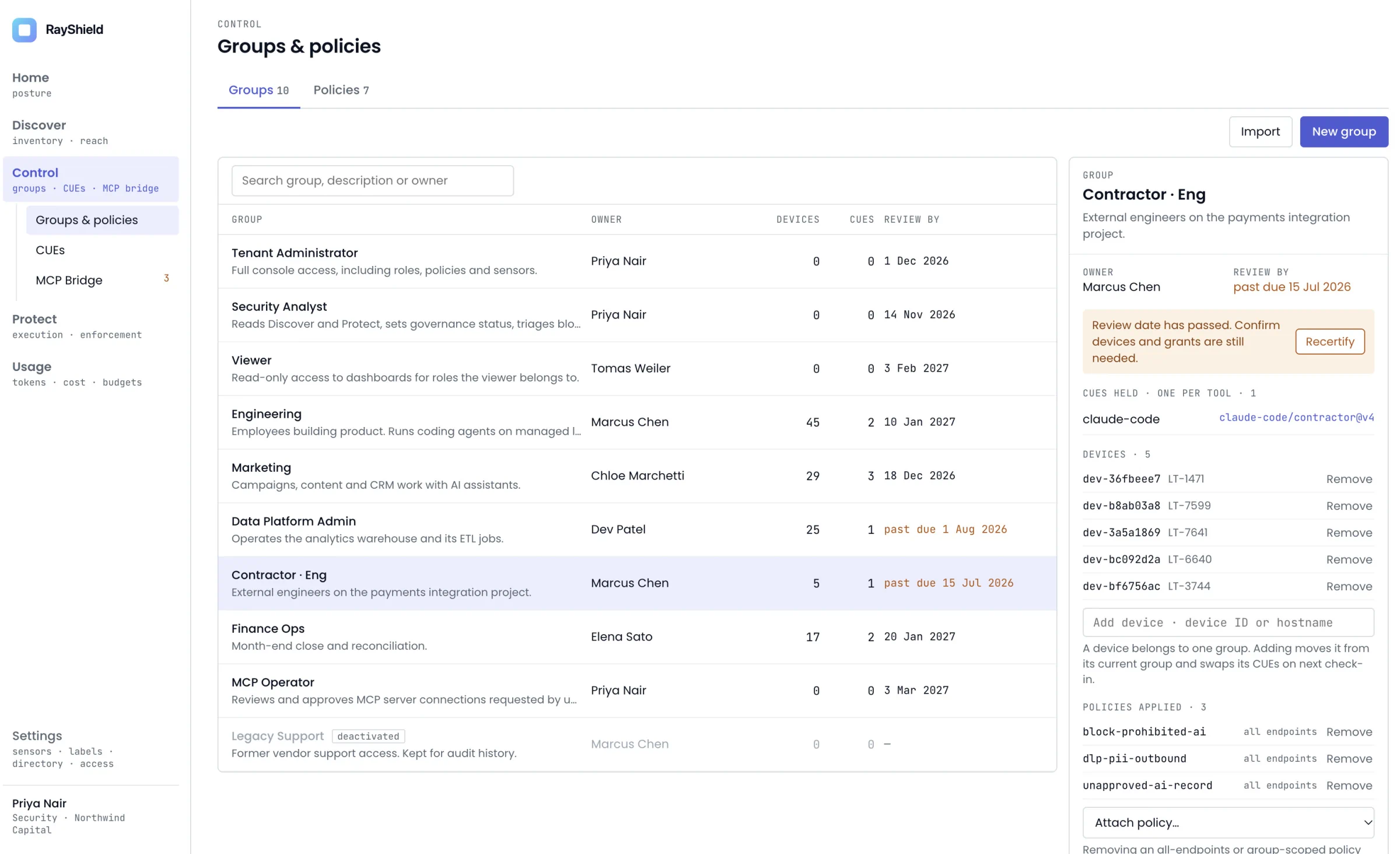Select the Data Platform Admin group
Viewport: 1400px width, 854px height.
pos(637,530)
